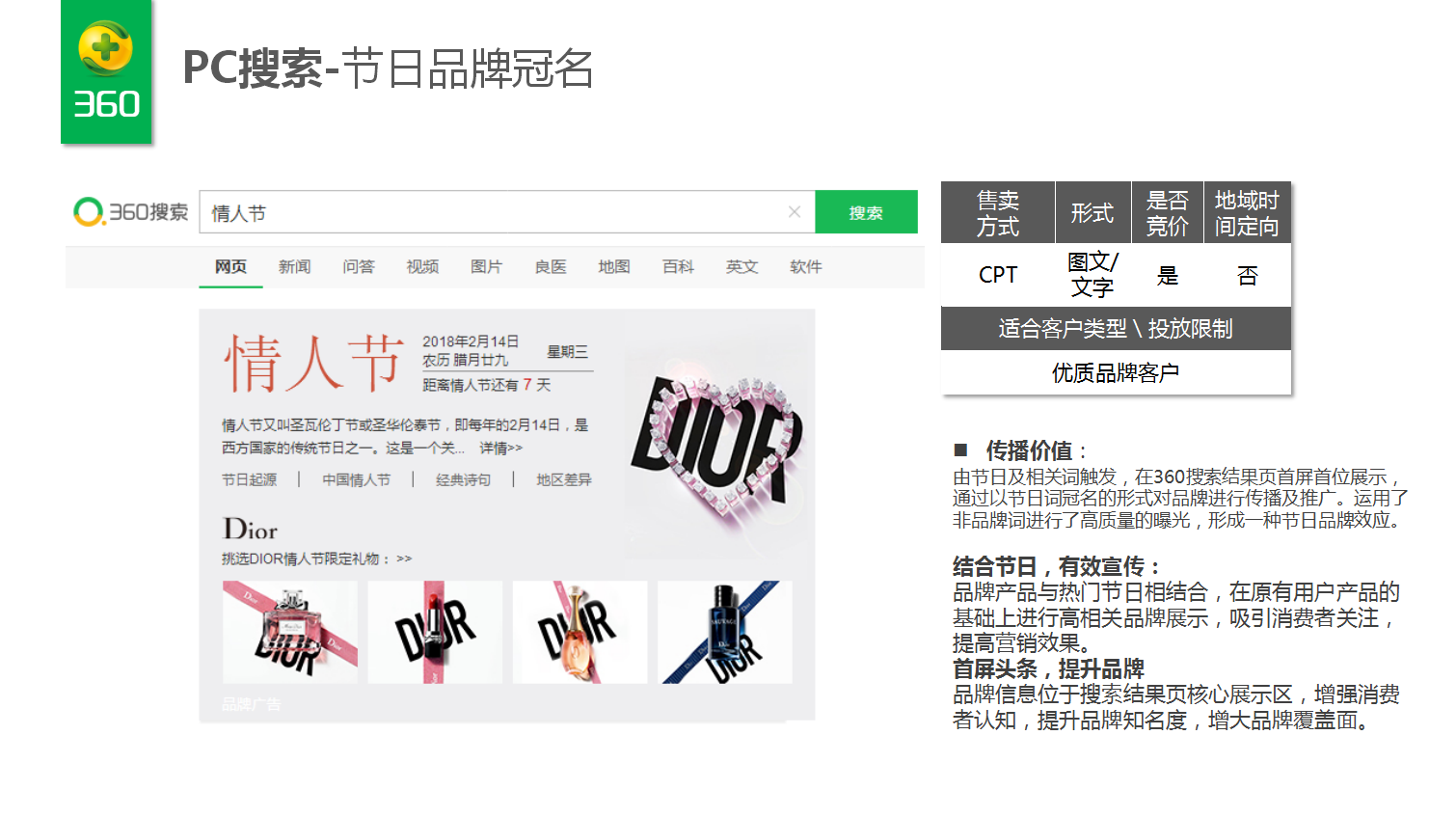Open the 图片 tab
The width and height of the screenshot is (1456, 817).
[x=486, y=267]
